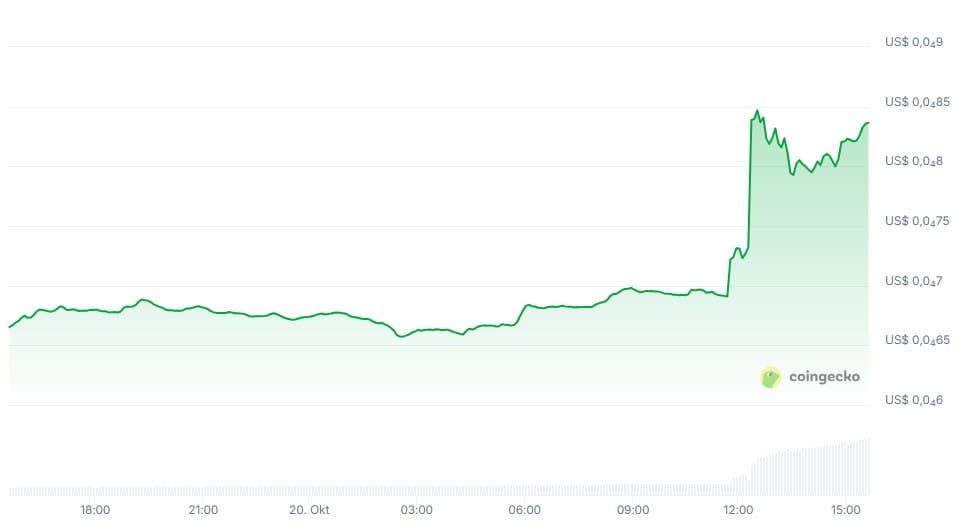Image resolution: width=975 pixels, height=530 pixels.
Task: Select the 12:00 time axis label
Action: (x=738, y=509)
